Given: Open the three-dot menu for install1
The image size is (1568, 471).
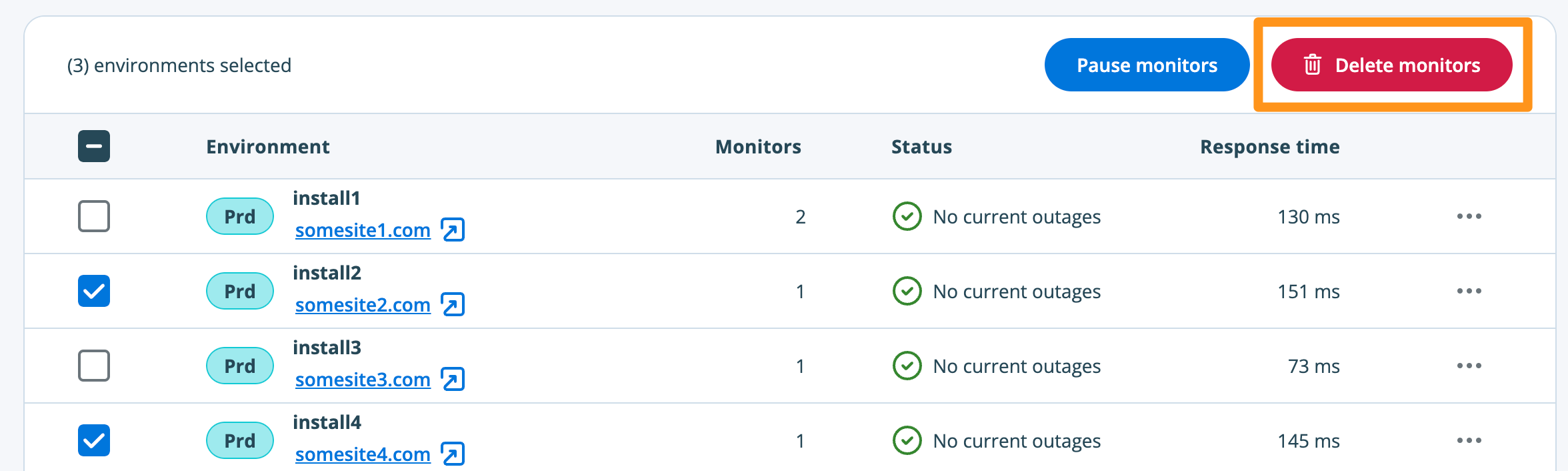Looking at the screenshot, I should (x=1469, y=216).
